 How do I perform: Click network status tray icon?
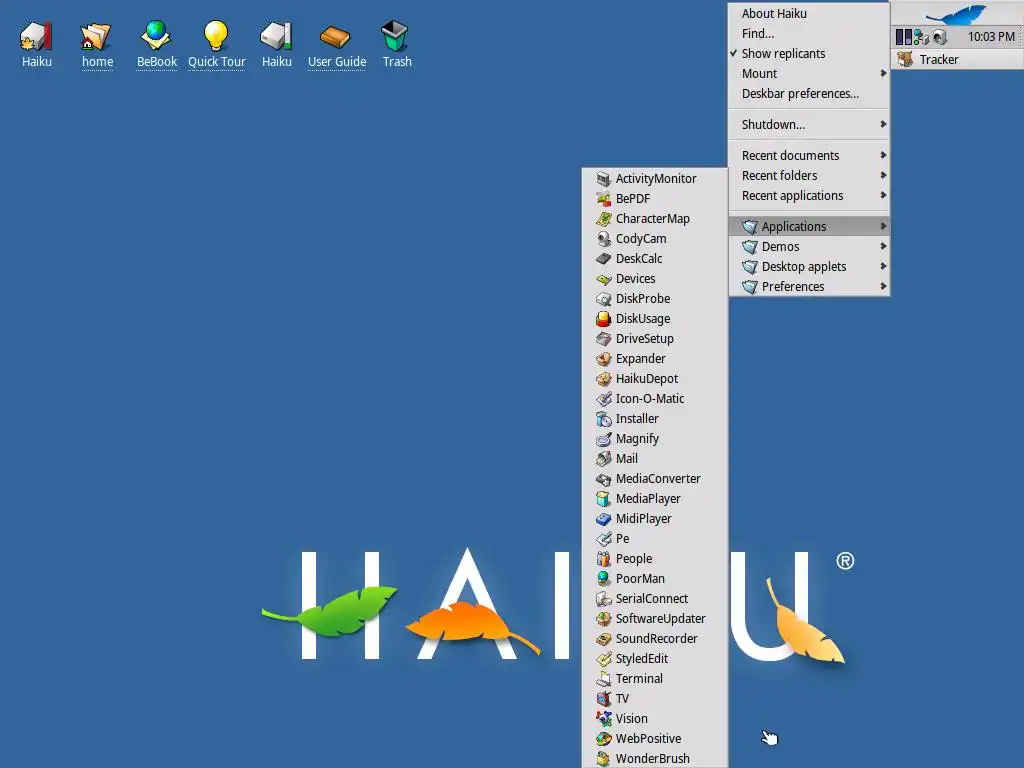(921, 37)
